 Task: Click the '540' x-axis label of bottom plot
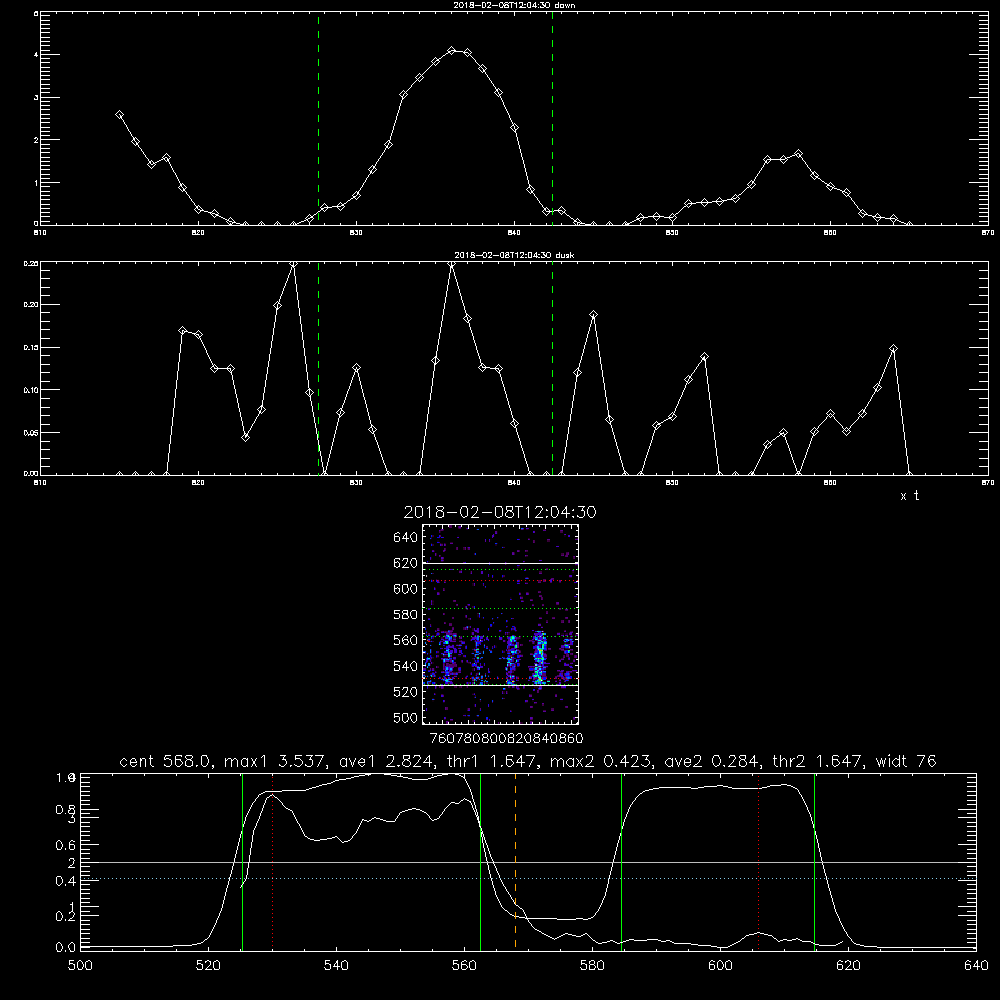(x=336, y=966)
